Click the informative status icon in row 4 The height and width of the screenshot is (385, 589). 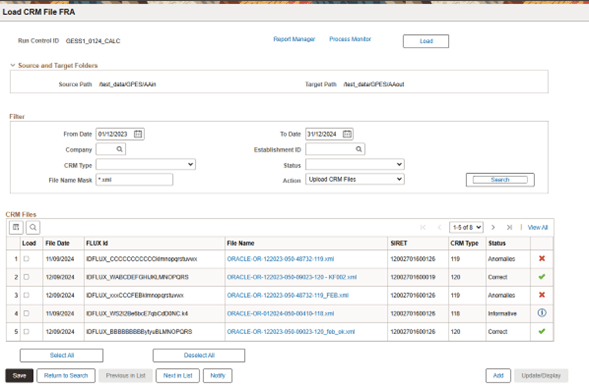point(542,313)
